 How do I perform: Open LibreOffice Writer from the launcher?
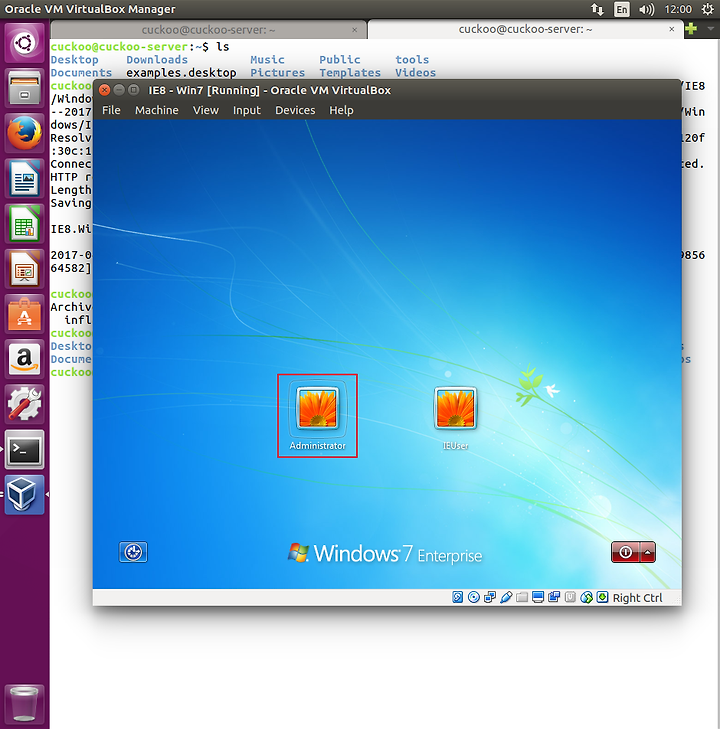click(x=24, y=179)
